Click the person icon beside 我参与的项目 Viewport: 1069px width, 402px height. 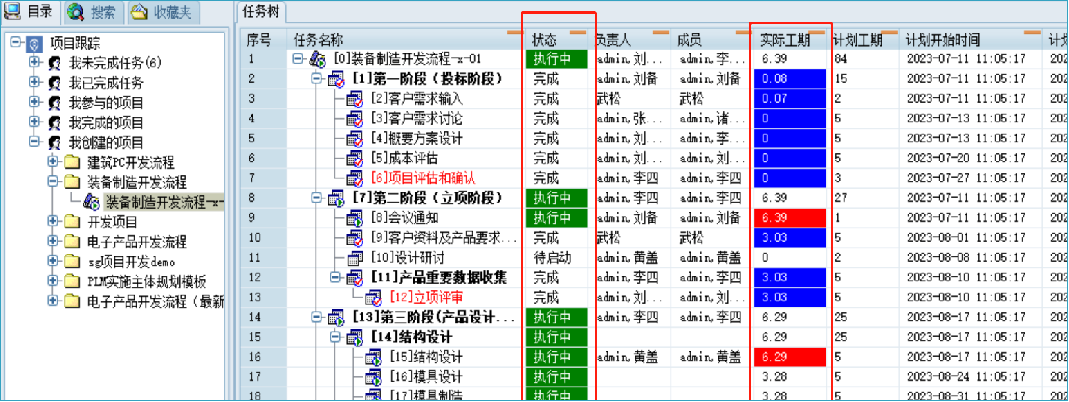(x=55, y=103)
